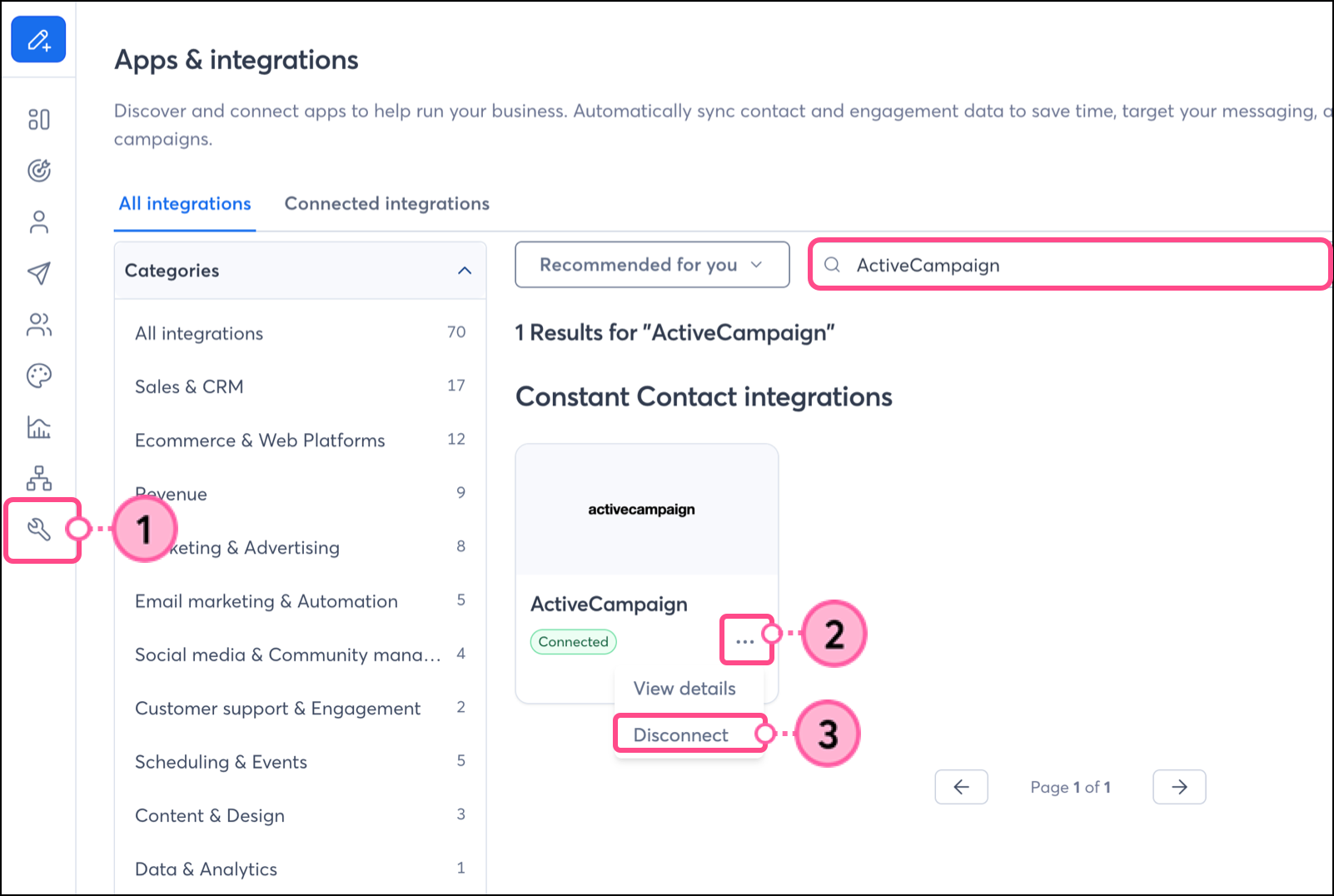Select Email marketing & Automation category
This screenshot has width=1334, height=896.
[x=300, y=601]
